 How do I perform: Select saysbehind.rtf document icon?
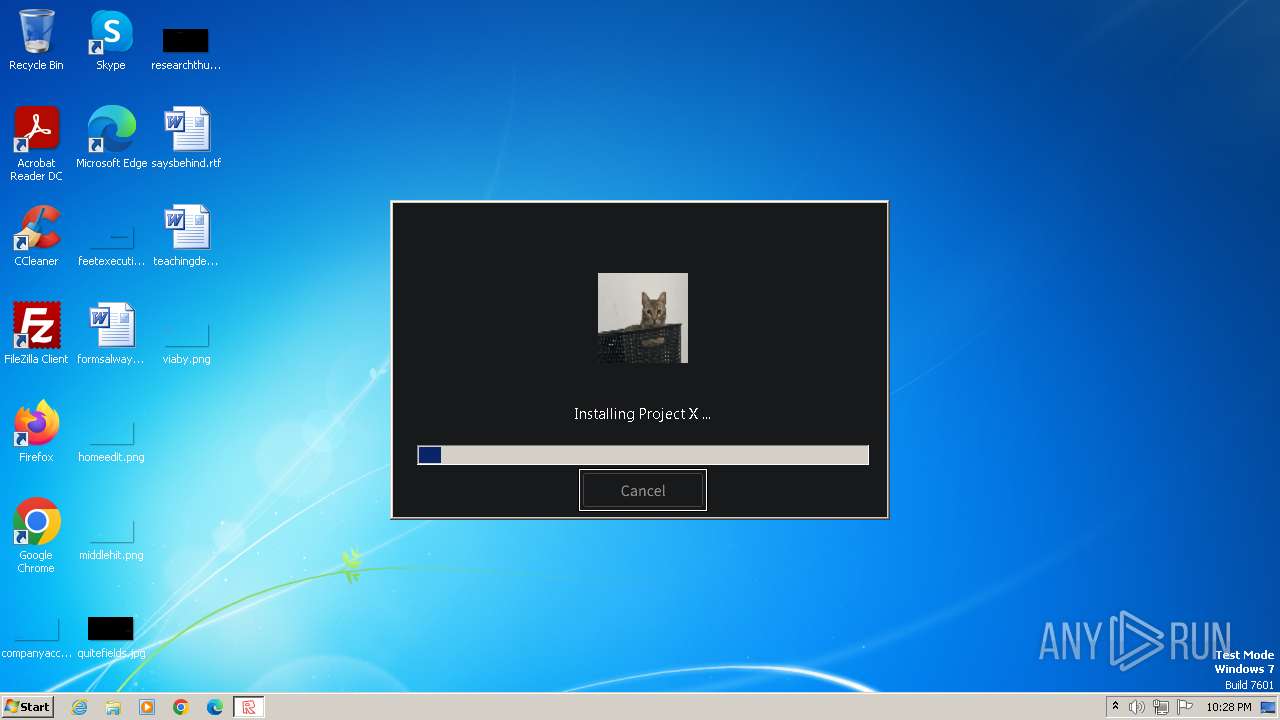(186, 138)
